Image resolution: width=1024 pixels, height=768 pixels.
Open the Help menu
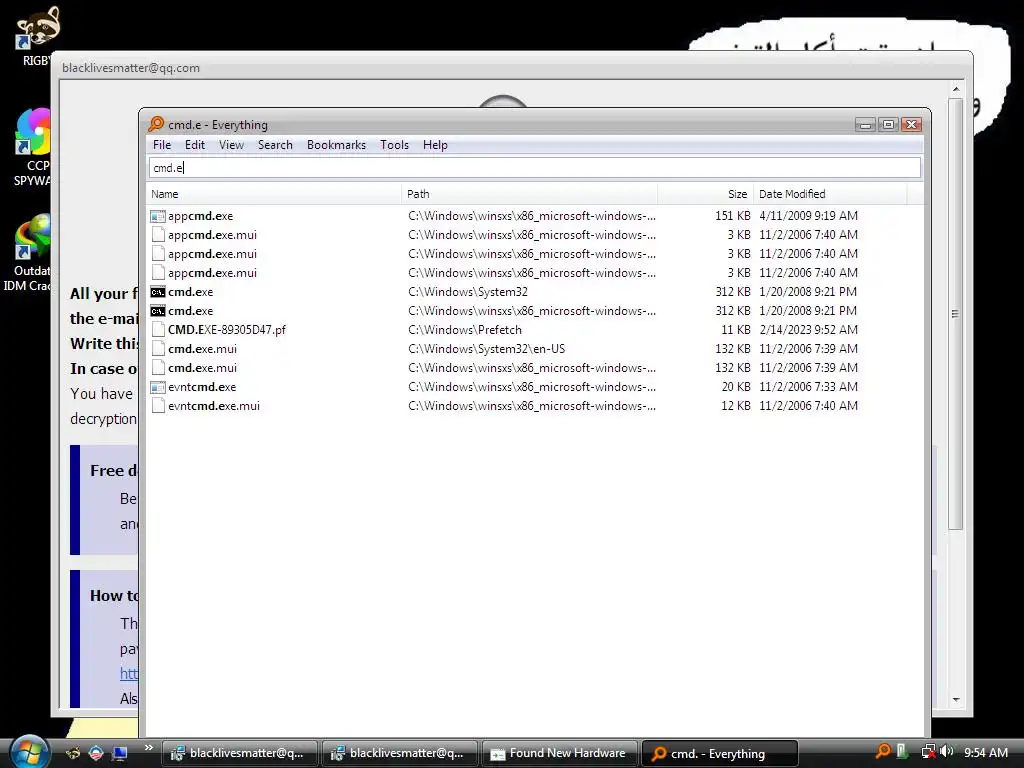click(x=435, y=145)
